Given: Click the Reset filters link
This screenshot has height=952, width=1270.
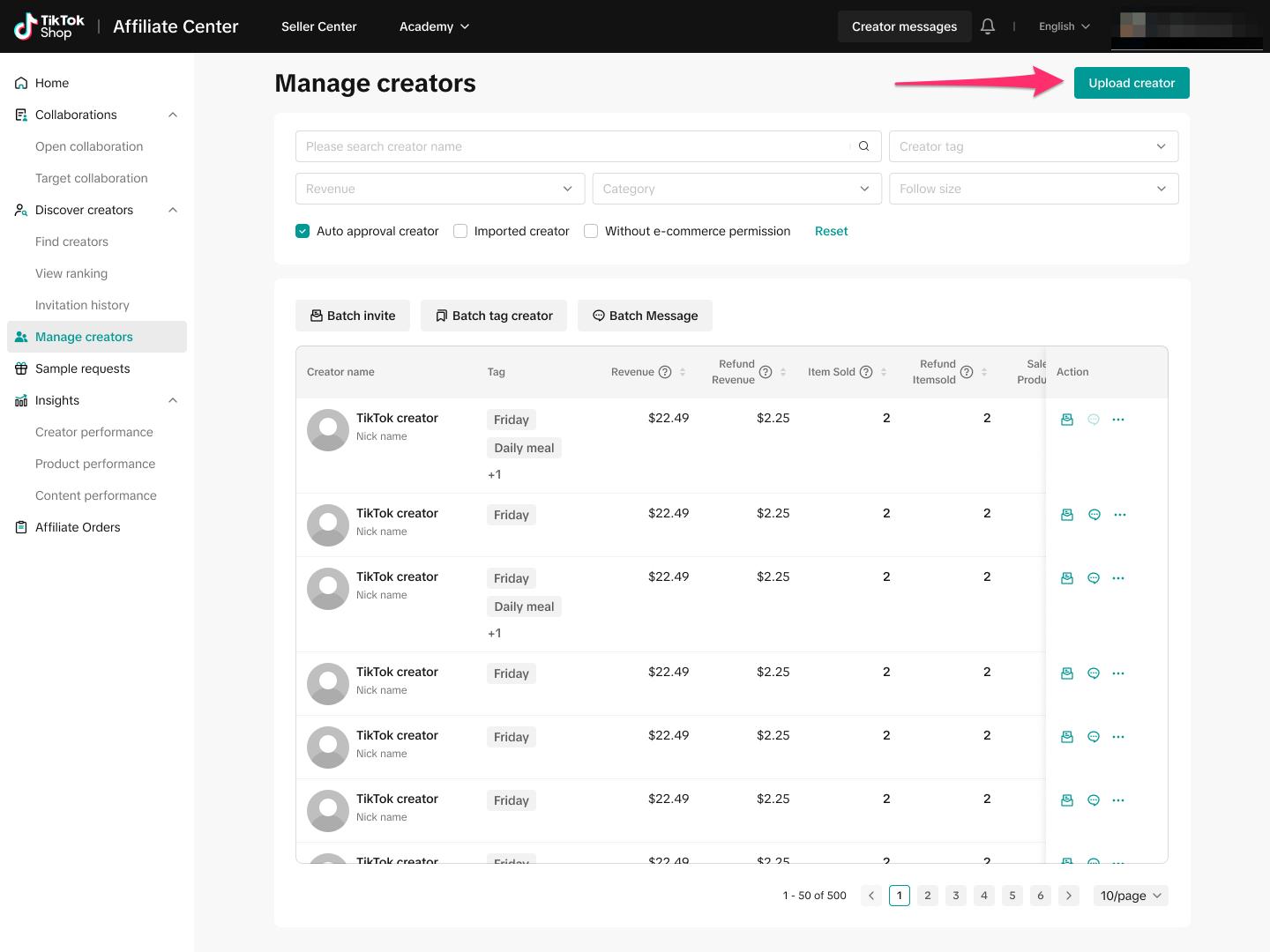Looking at the screenshot, I should click(x=831, y=231).
